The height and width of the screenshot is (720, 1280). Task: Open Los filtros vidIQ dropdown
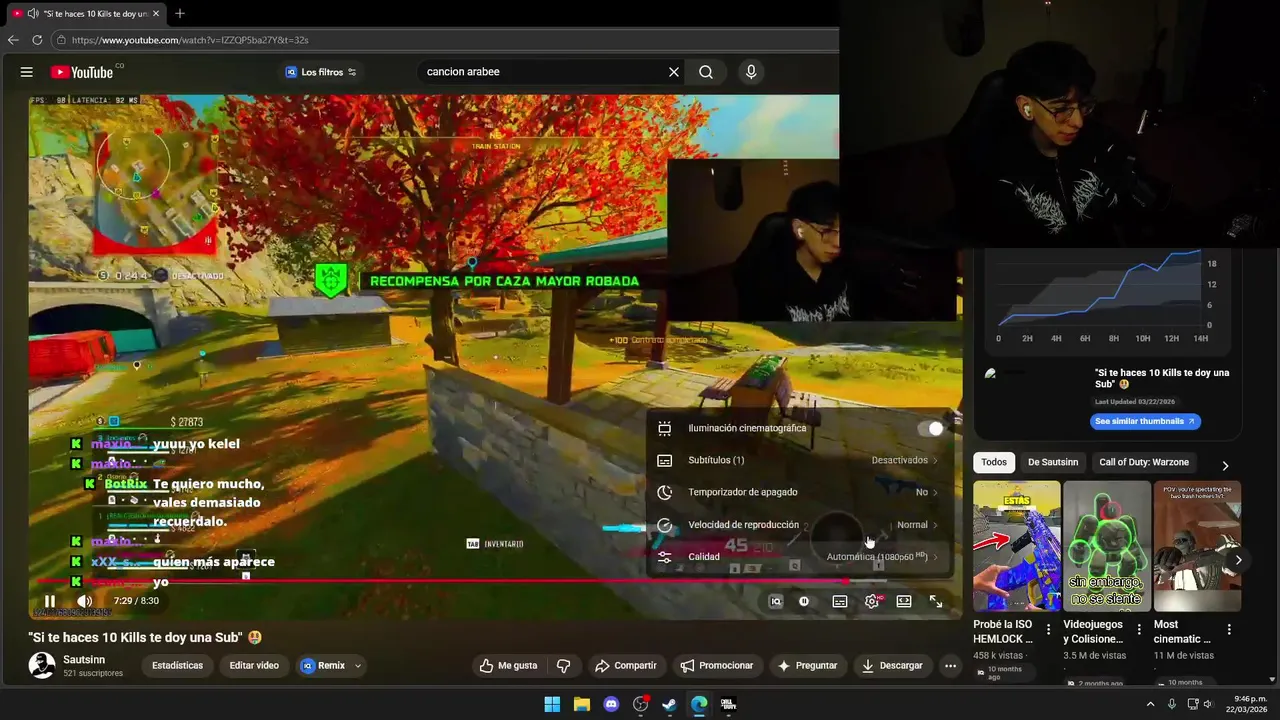(x=321, y=72)
